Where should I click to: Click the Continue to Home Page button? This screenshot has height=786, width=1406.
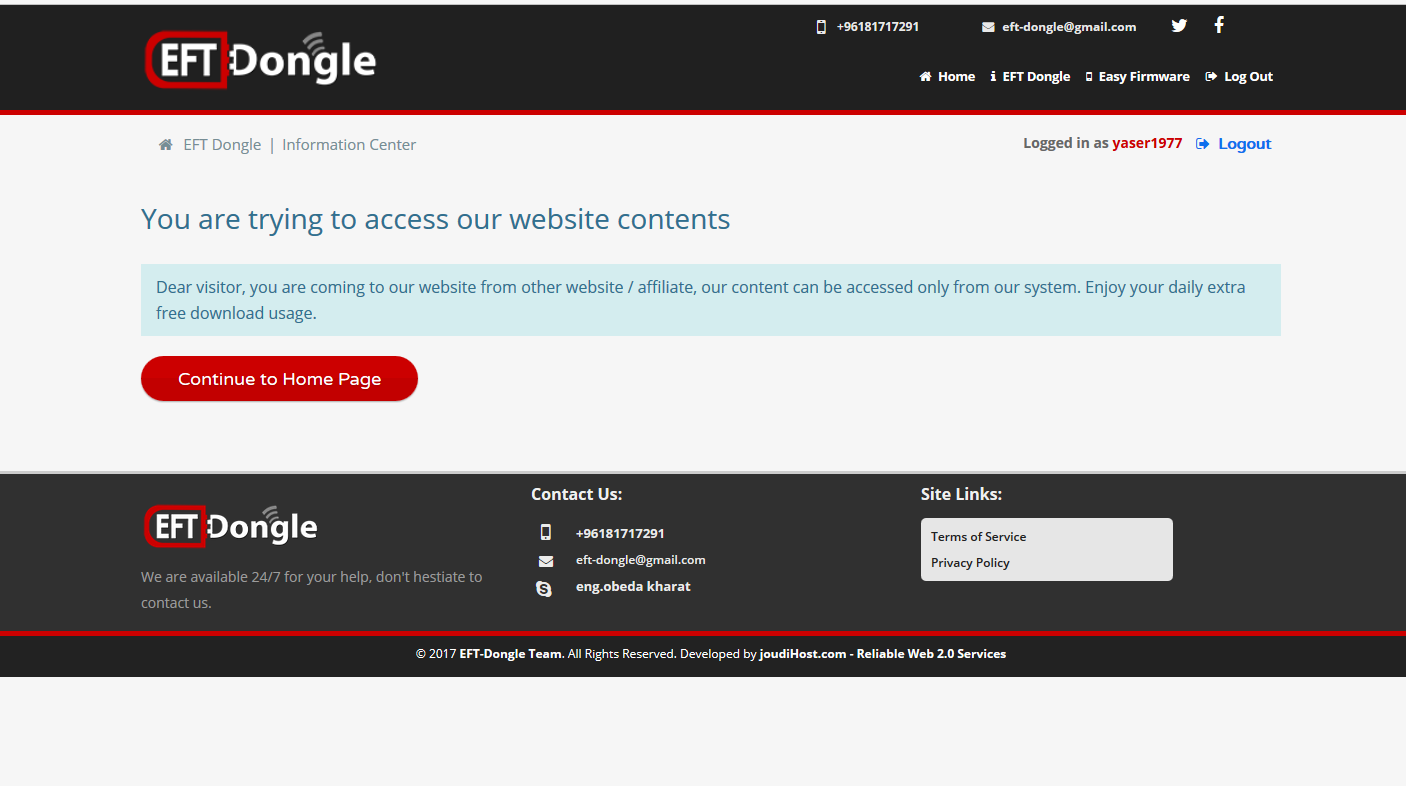tap(279, 379)
